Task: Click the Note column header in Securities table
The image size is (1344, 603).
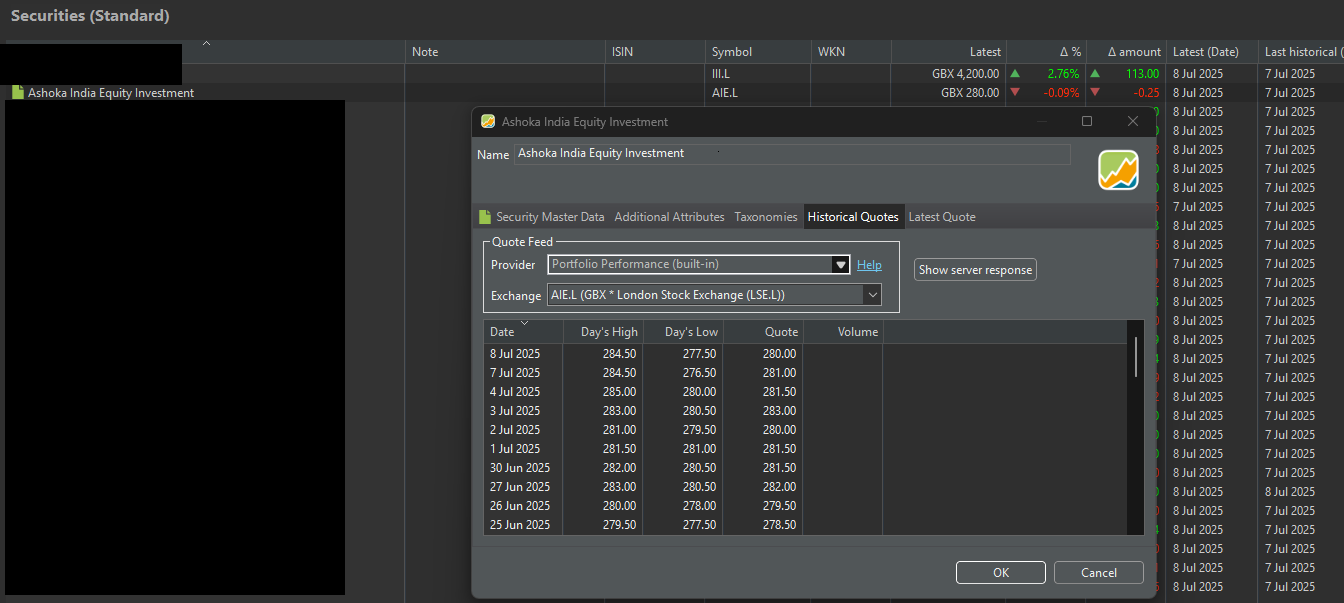Action: pos(505,52)
